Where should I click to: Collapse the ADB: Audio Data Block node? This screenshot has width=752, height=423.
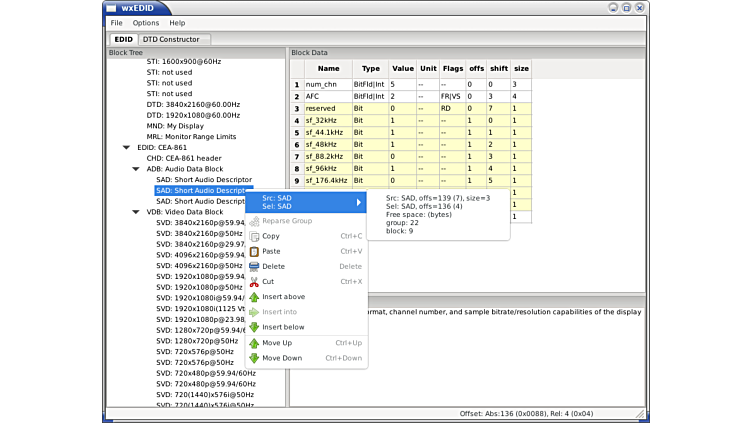click(137, 169)
